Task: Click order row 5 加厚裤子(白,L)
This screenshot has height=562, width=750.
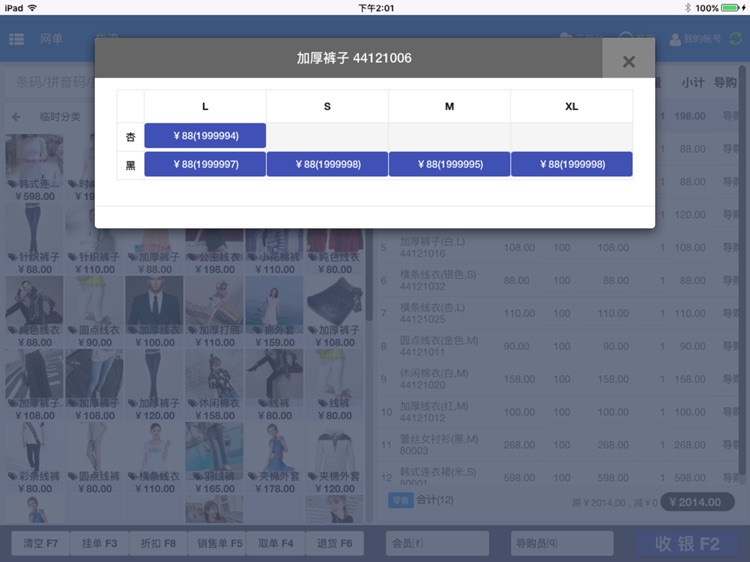Action: click(x=557, y=247)
